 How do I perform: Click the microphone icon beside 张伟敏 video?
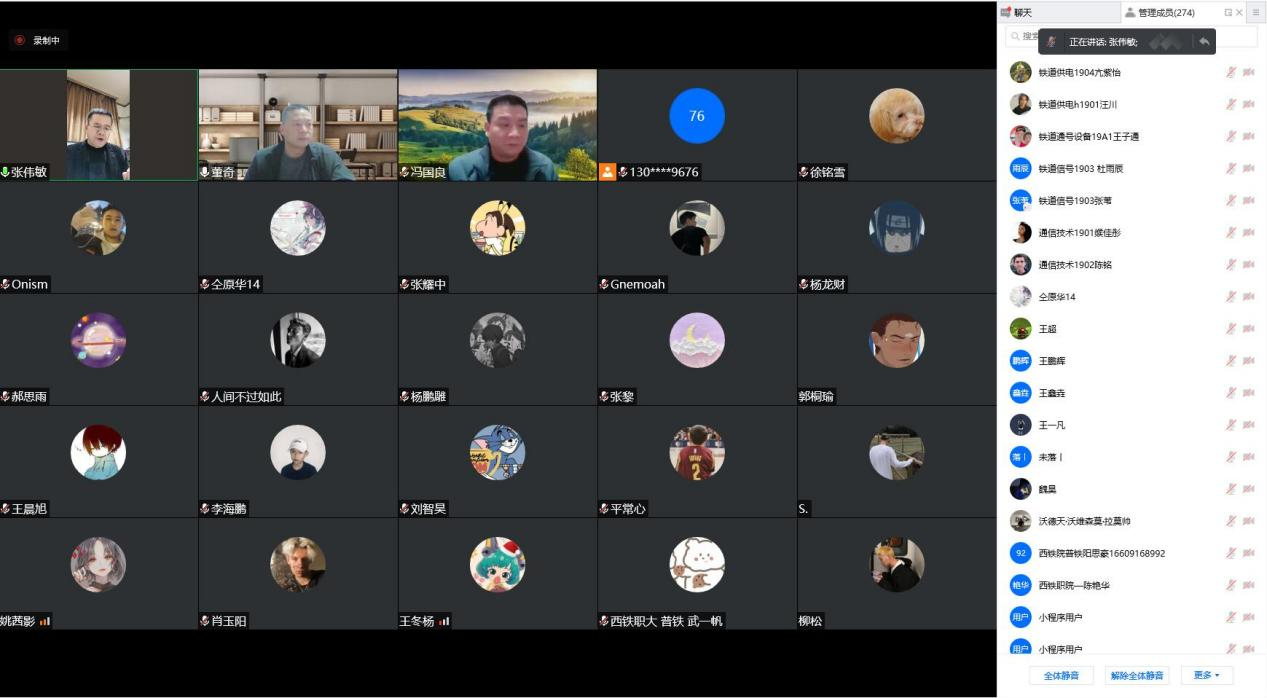click(5, 172)
